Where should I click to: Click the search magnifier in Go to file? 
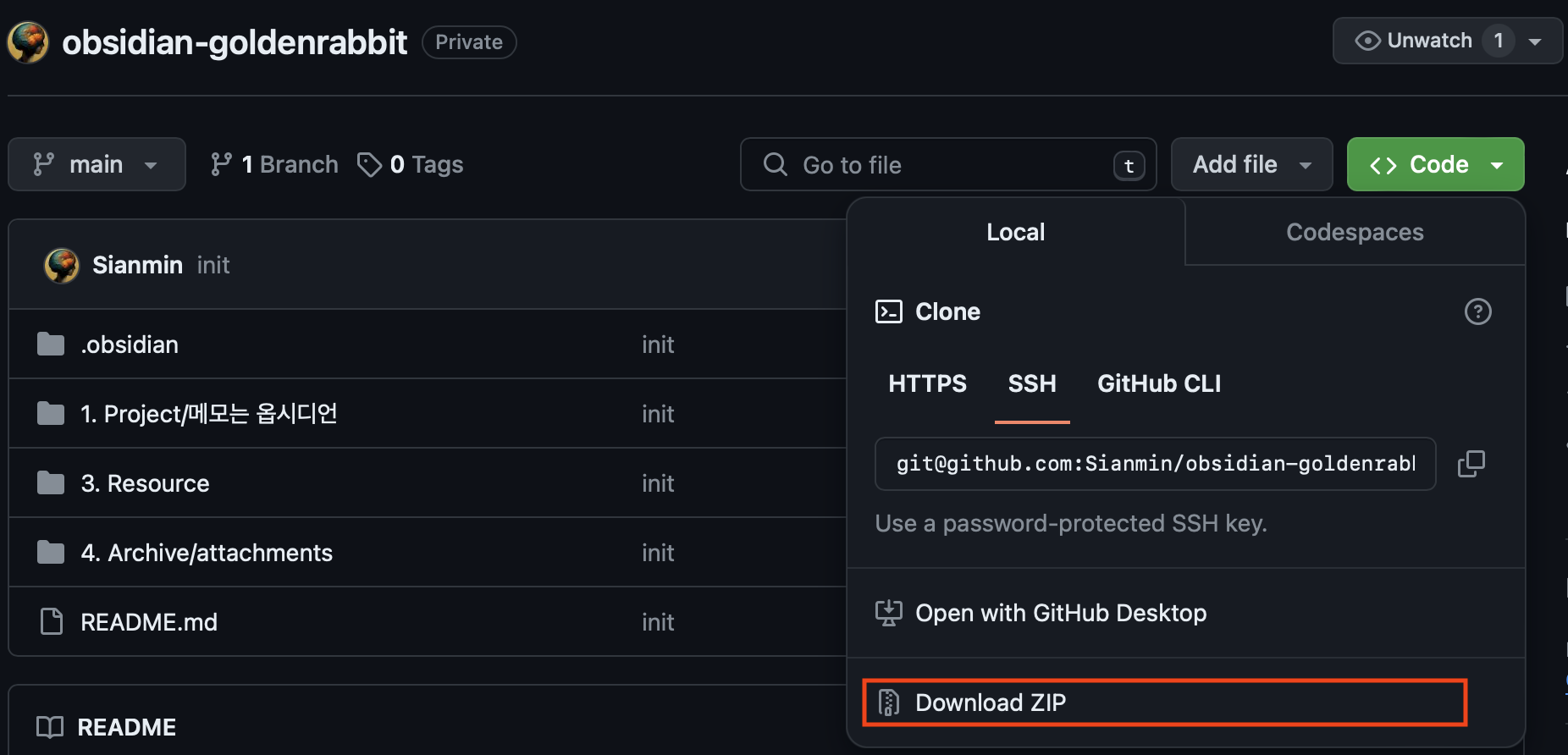[775, 164]
